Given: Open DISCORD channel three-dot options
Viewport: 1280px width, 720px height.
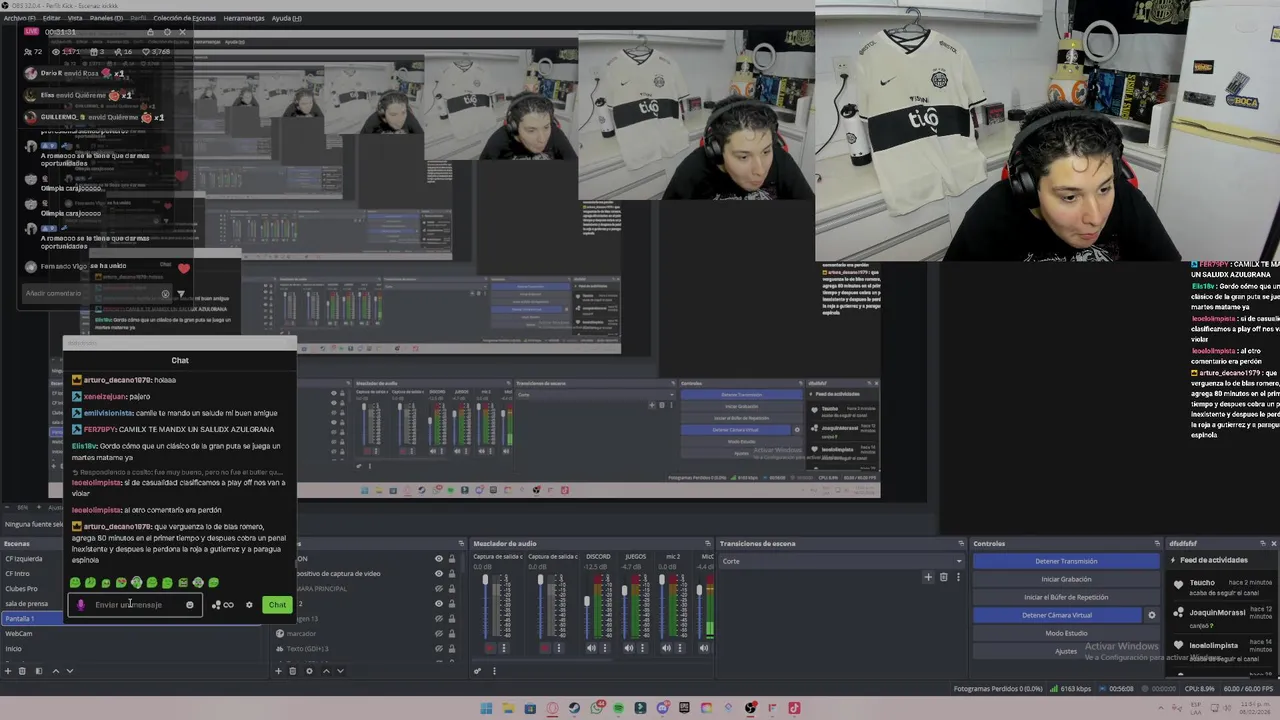Looking at the screenshot, I should [x=605, y=648].
